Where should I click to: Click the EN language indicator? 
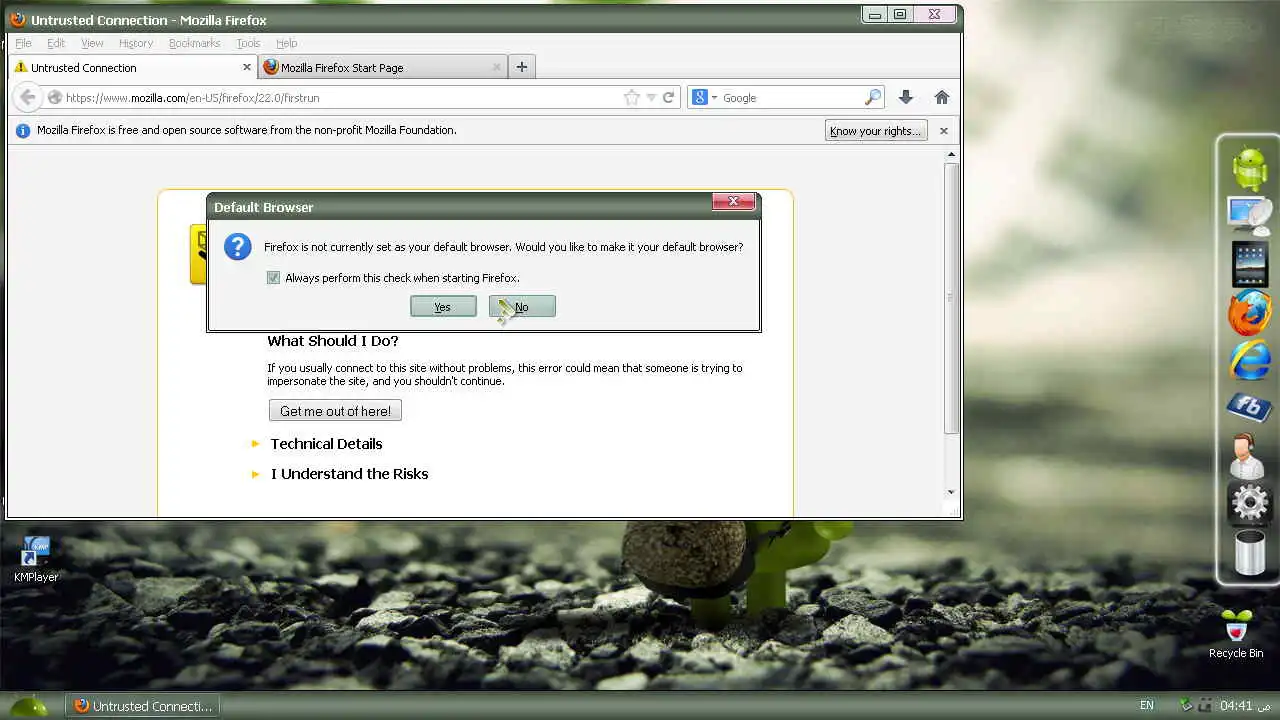pyautogui.click(x=1147, y=705)
